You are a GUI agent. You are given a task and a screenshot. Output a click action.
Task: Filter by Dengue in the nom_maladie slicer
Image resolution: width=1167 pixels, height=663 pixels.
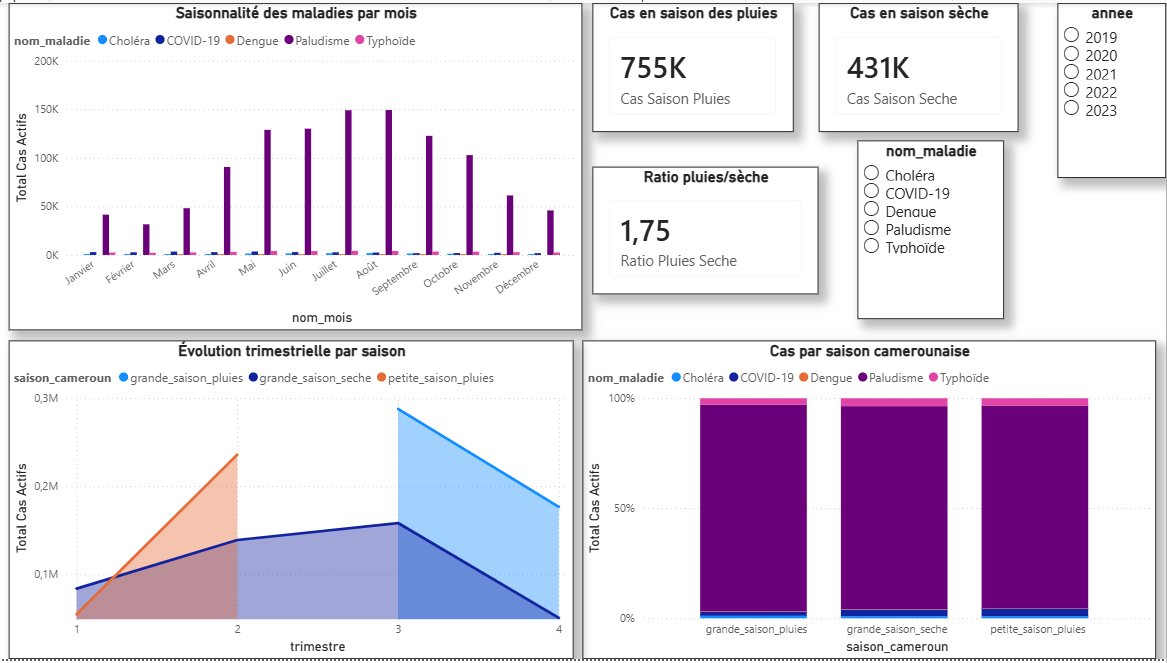(x=872, y=209)
